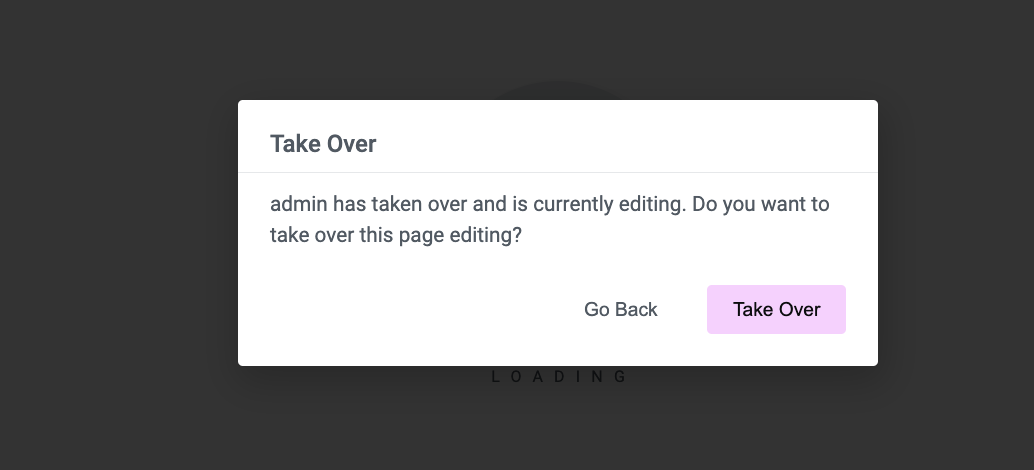
Task: Choose Go Back in the dialog
Action: click(621, 309)
